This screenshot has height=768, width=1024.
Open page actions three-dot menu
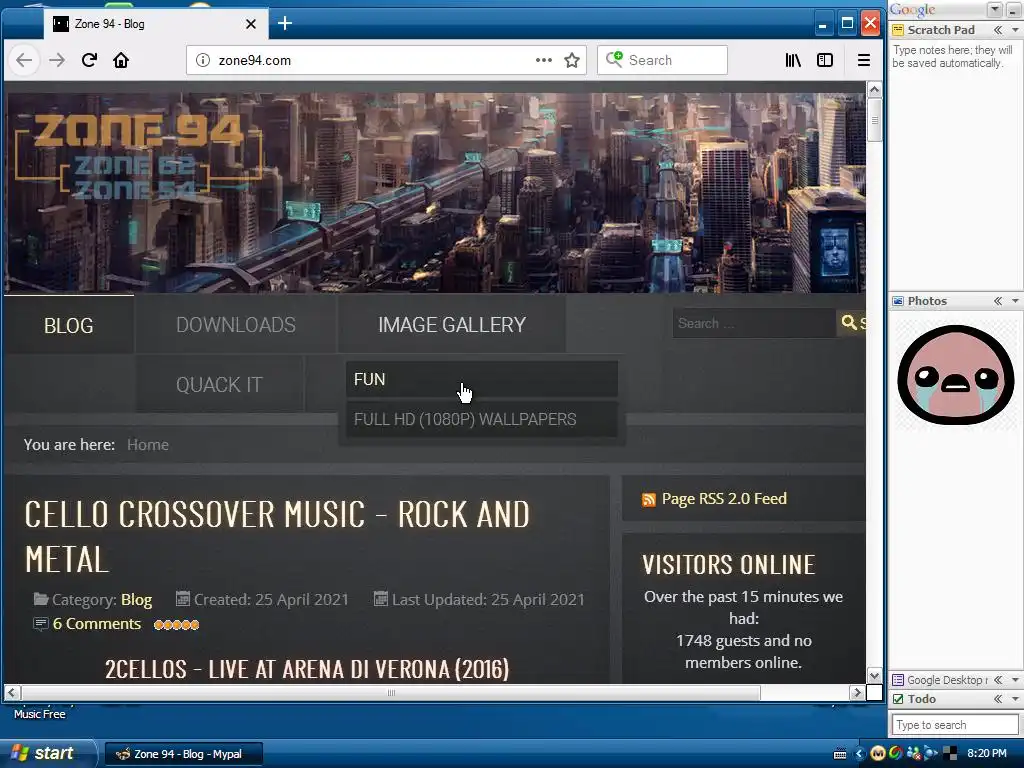click(543, 60)
